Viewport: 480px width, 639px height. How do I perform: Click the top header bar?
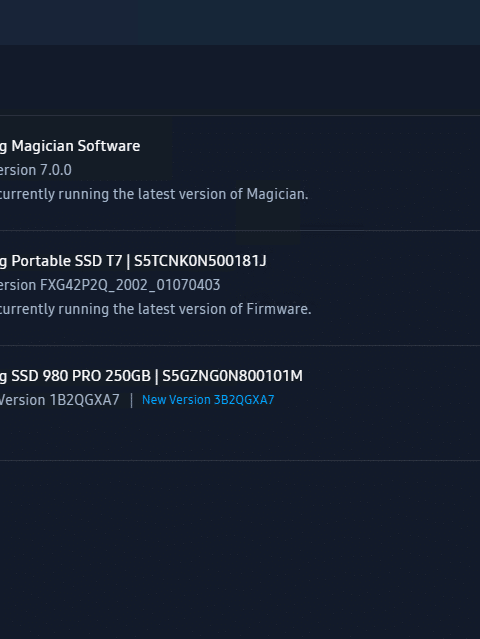[240, 22]
